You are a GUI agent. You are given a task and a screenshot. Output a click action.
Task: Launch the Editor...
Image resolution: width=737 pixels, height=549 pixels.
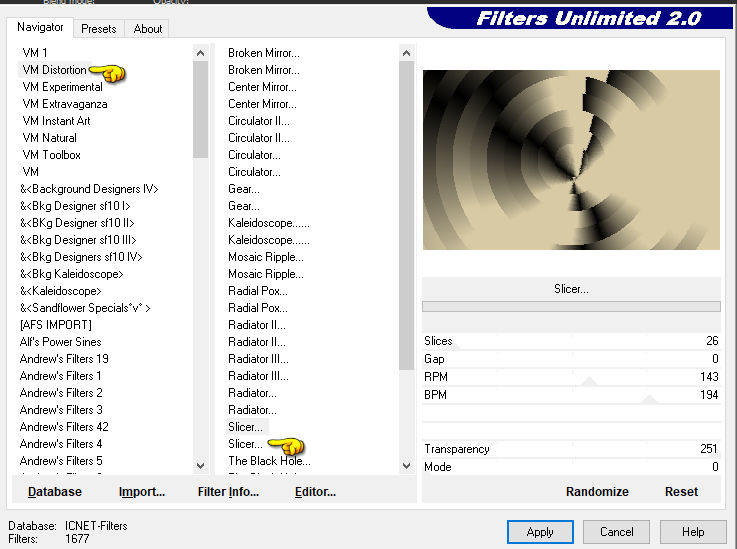[315, 492]
